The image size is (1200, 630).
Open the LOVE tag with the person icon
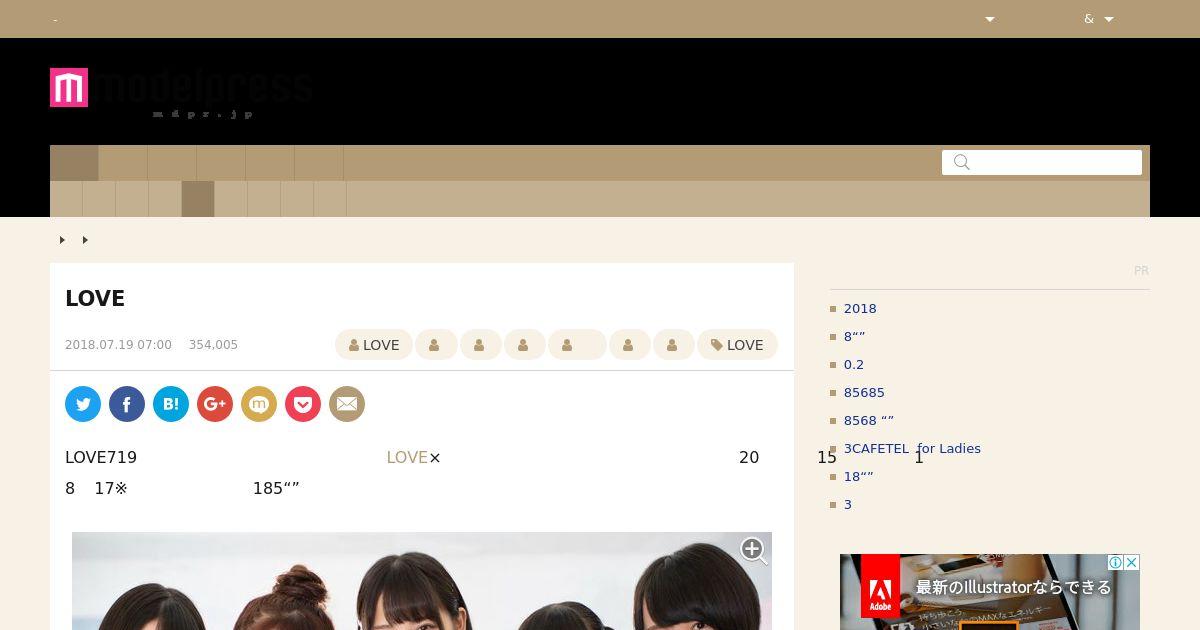click(x=374, y=345)
